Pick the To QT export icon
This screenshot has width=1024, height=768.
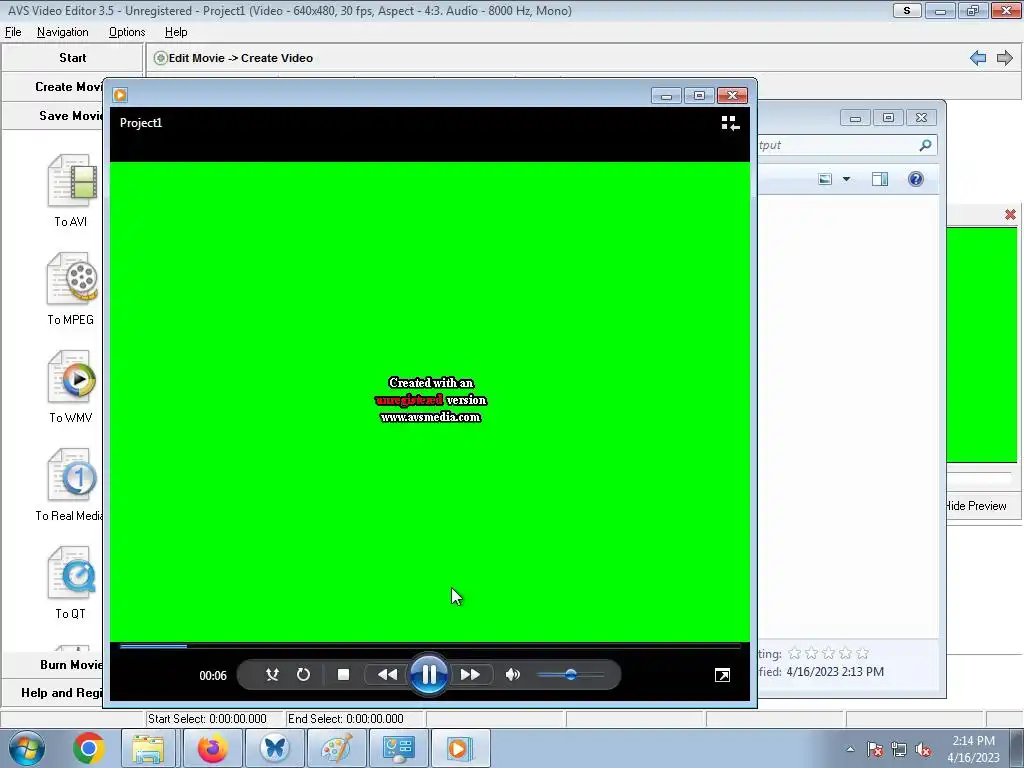(x=72, y=572)
